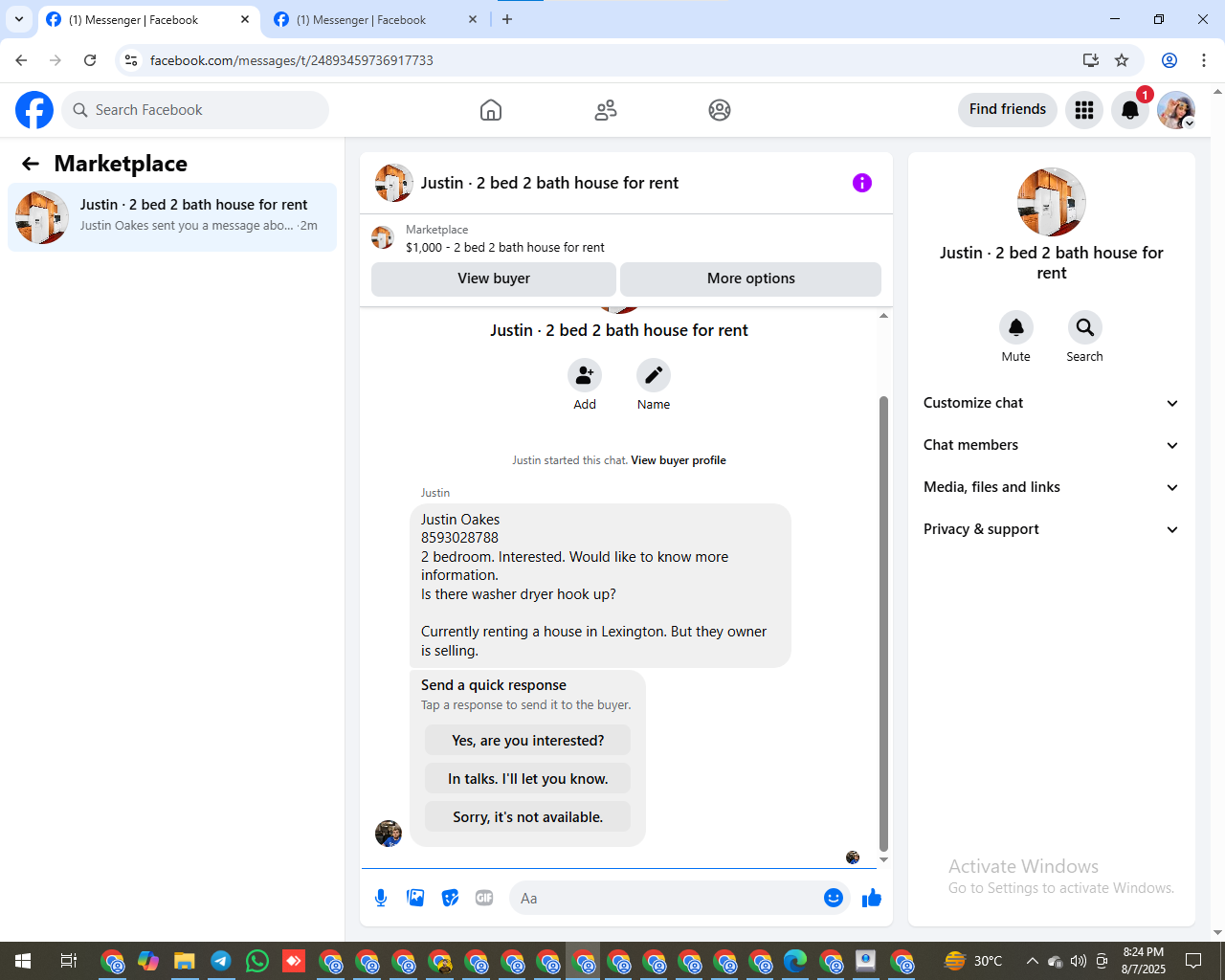Viewport: 1225px width, 980px height.
Task: Click the install app icon in address bar
Action: click(1091, 60)
